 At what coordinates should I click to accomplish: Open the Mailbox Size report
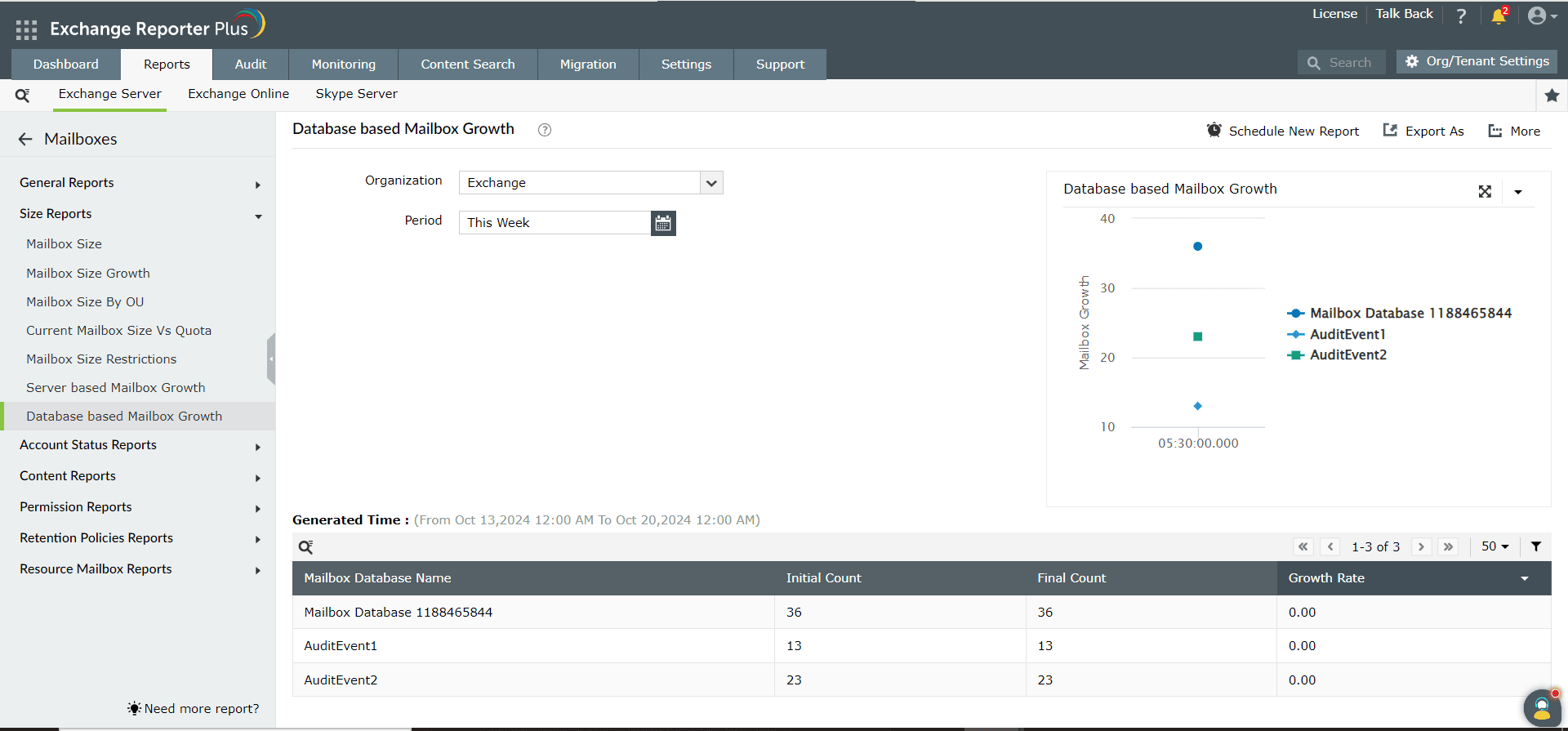click(64, 244)
